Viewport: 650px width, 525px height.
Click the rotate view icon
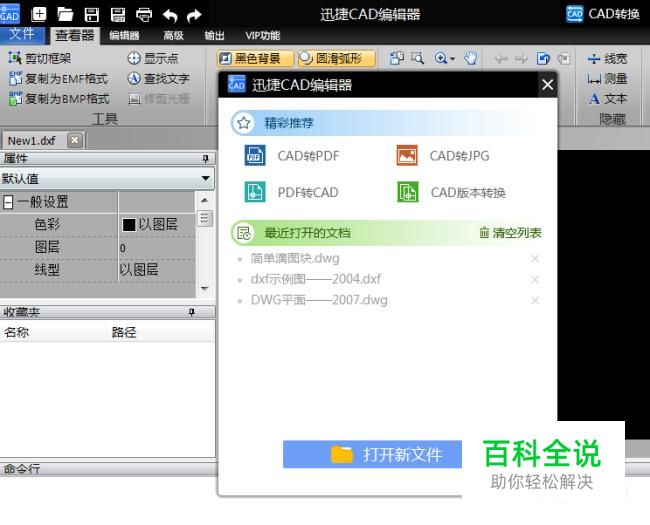543,58
